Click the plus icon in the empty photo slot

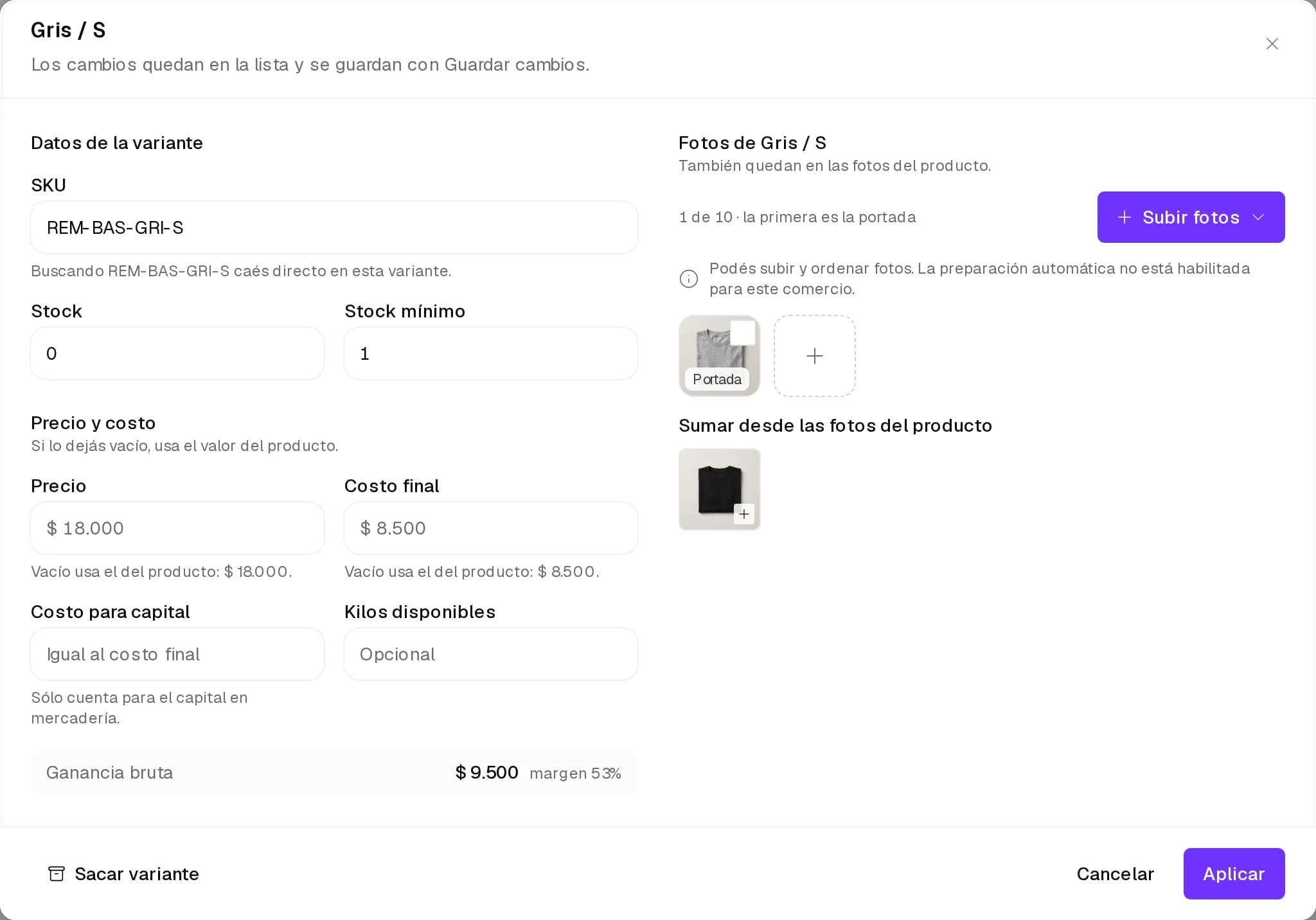click(x=815, y=356)
